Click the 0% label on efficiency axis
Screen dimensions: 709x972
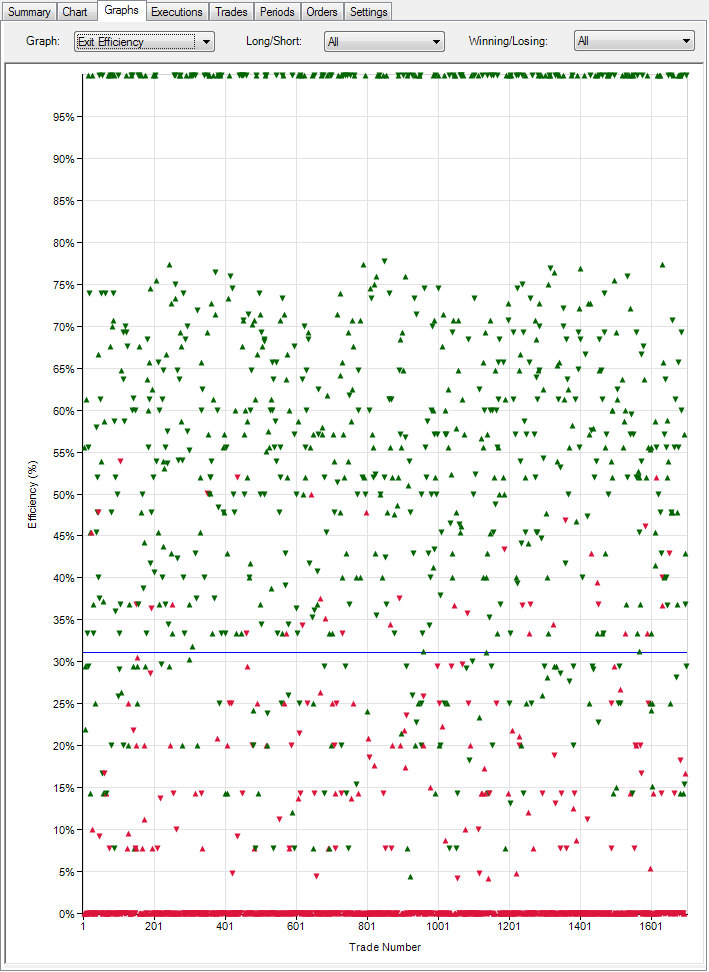pos(66,914)
